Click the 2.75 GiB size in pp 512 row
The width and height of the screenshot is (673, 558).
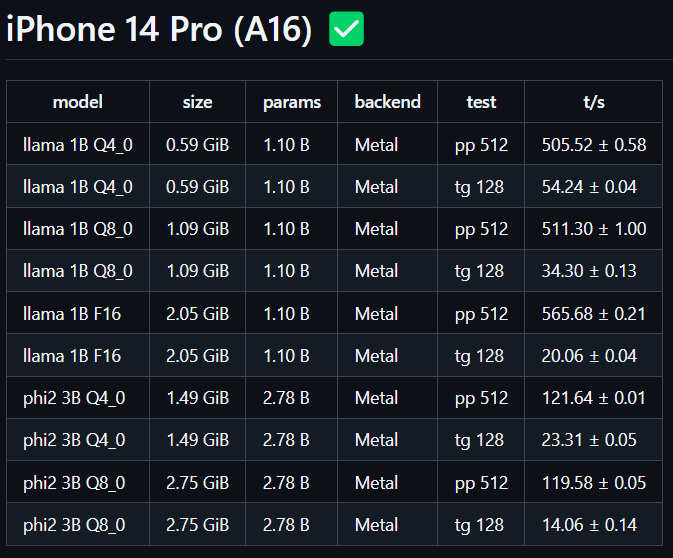click(197, 482)
